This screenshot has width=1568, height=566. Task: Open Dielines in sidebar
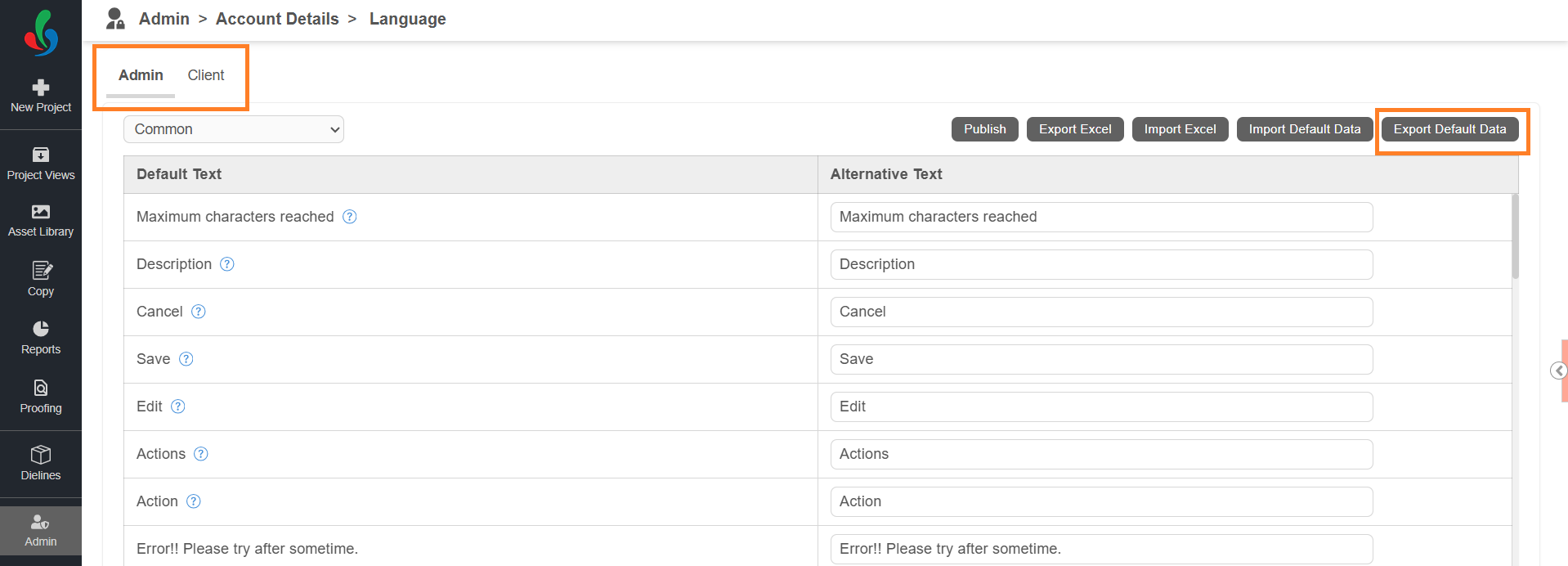coord(41,463)
